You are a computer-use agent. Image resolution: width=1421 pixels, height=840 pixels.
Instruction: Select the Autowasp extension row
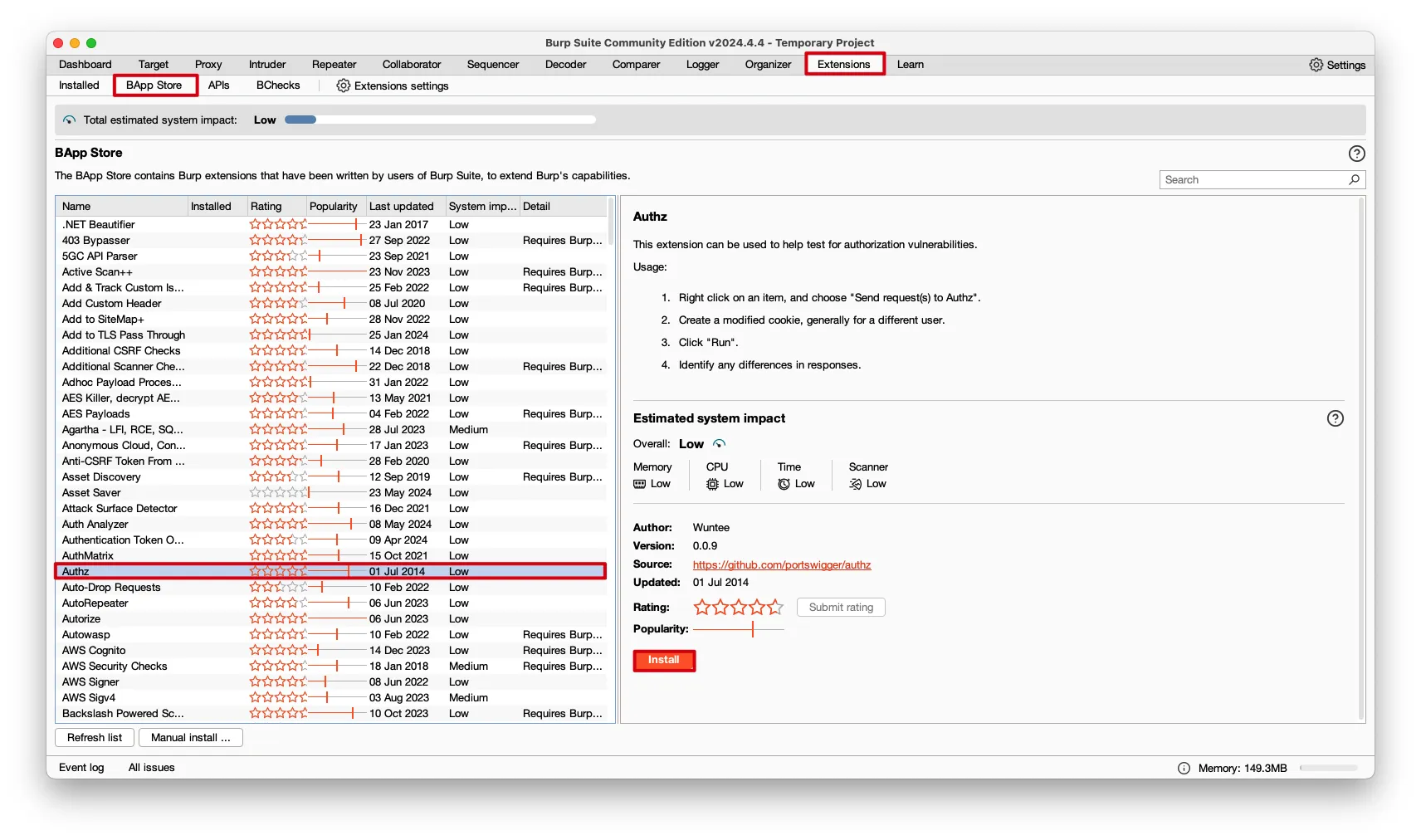tap(331, 635)
